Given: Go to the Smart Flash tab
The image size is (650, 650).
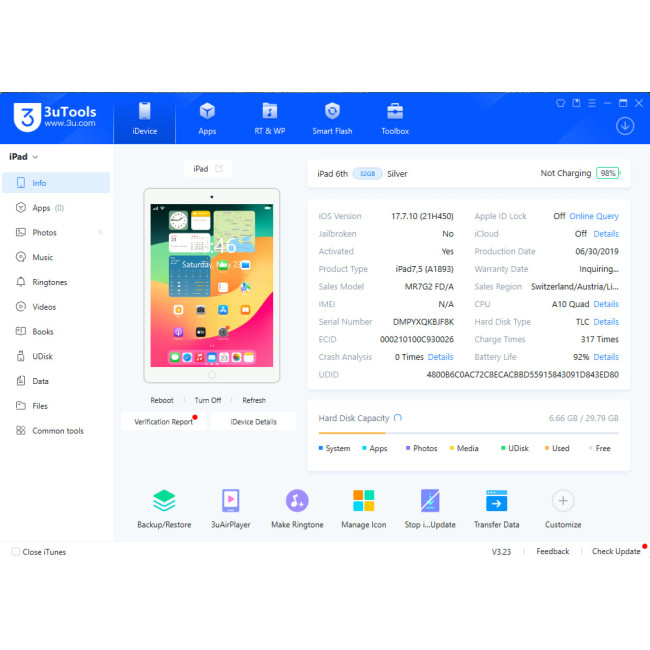Looking at the screenshot, I should 332,119.
